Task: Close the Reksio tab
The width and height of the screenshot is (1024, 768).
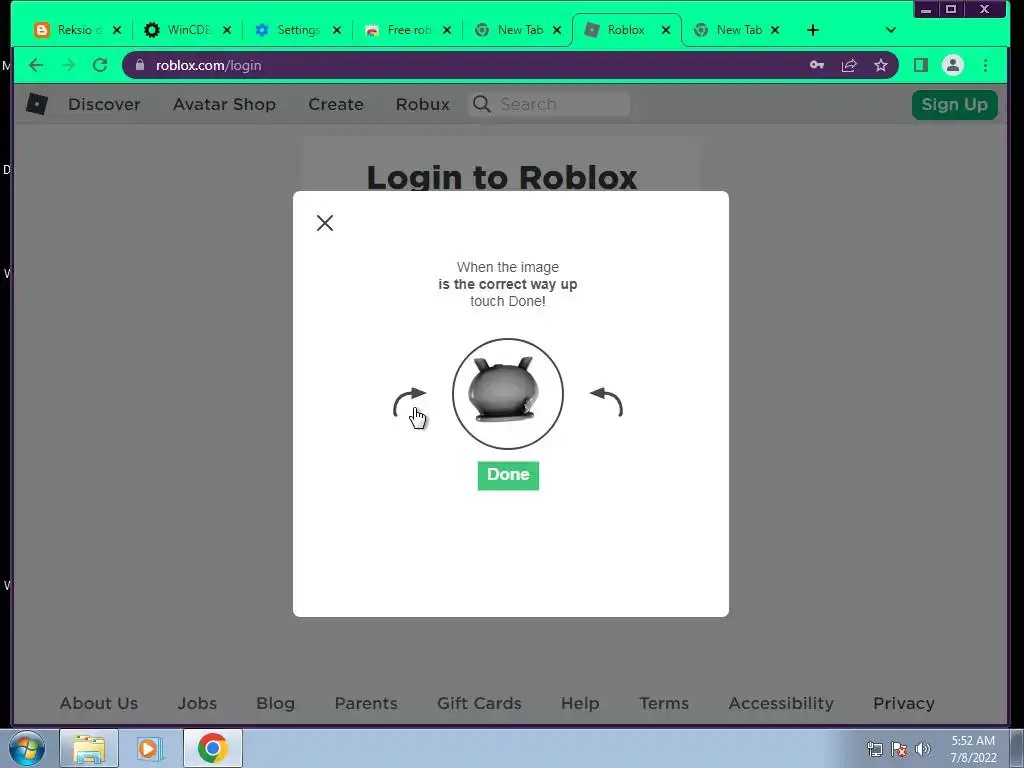Action: click(117, 30)
